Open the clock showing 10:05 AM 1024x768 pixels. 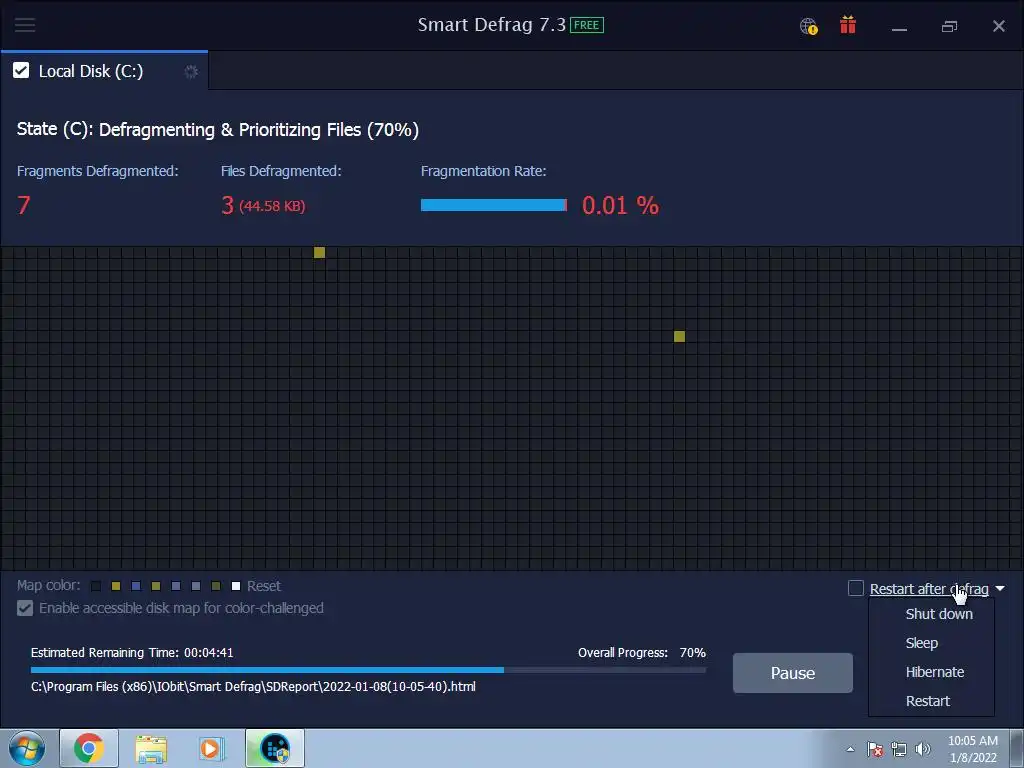click(972, 749)
